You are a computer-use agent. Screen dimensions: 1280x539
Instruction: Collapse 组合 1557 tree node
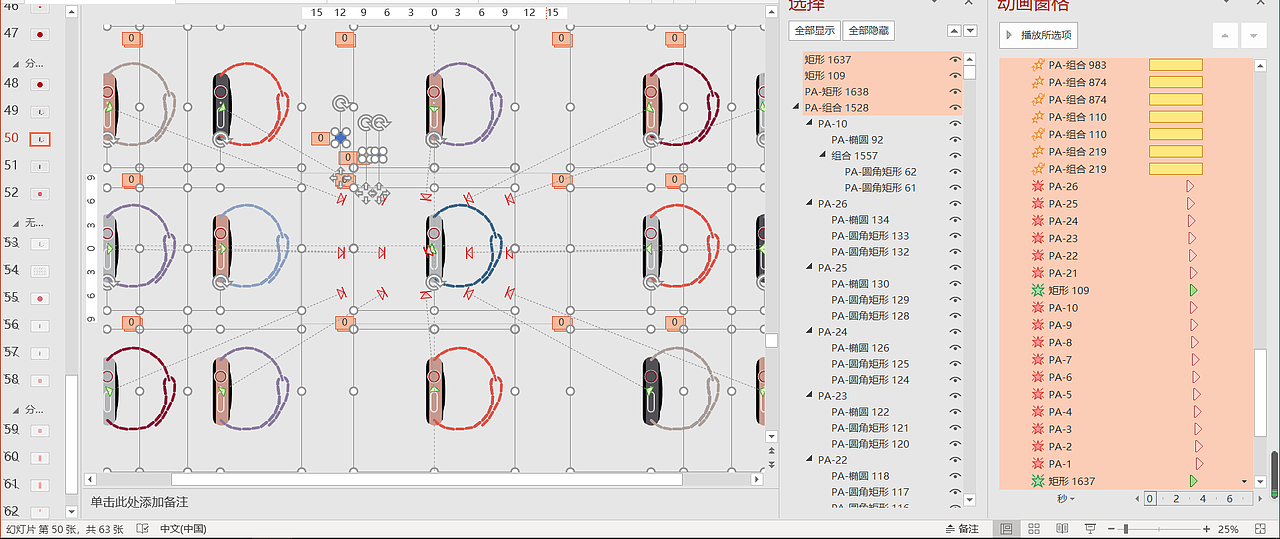pyautogui.click(x=823, y=156)
